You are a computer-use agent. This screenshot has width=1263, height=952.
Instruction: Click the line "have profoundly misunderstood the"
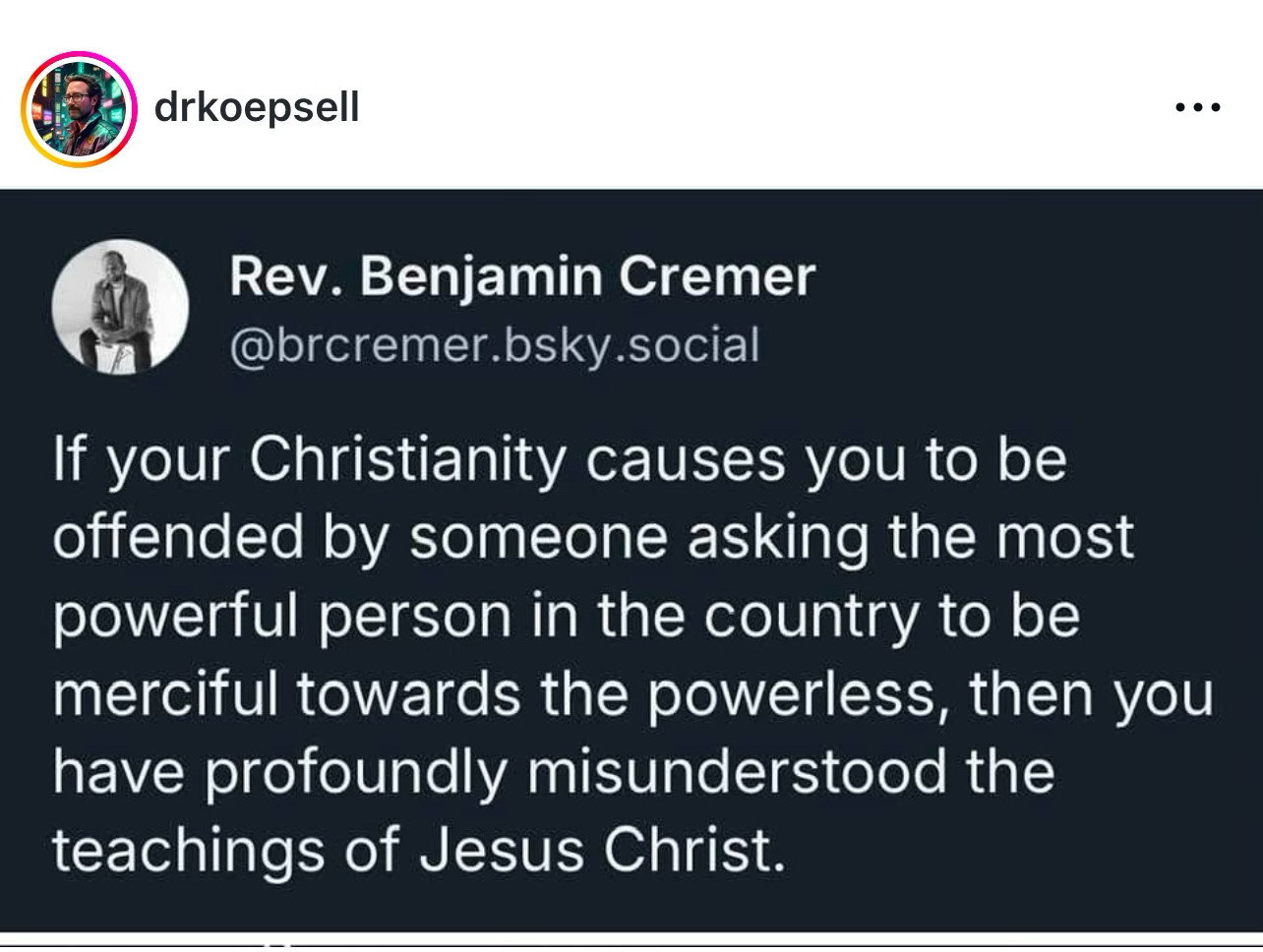[x=554, y=771]
